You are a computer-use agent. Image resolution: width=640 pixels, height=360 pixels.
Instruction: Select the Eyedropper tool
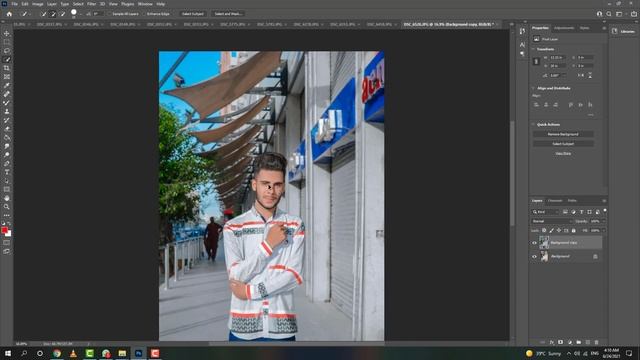tap(7, 85)
